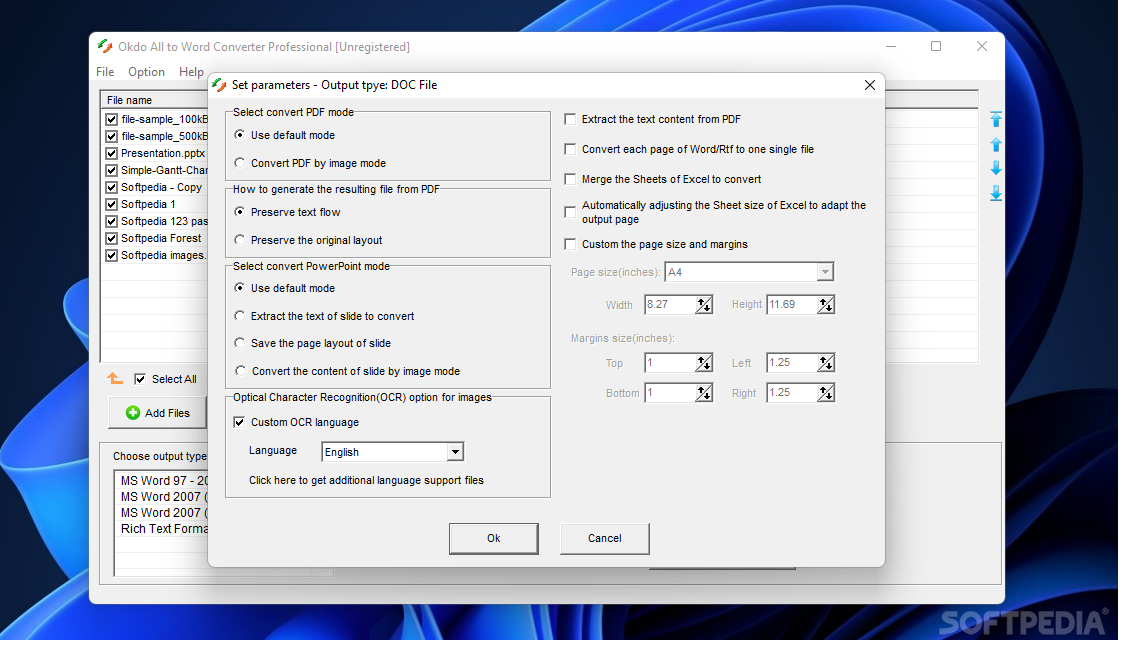The height and width of the screenshot is (650, 1124).
Task: Open the Help menu
Action: (192, 72)
